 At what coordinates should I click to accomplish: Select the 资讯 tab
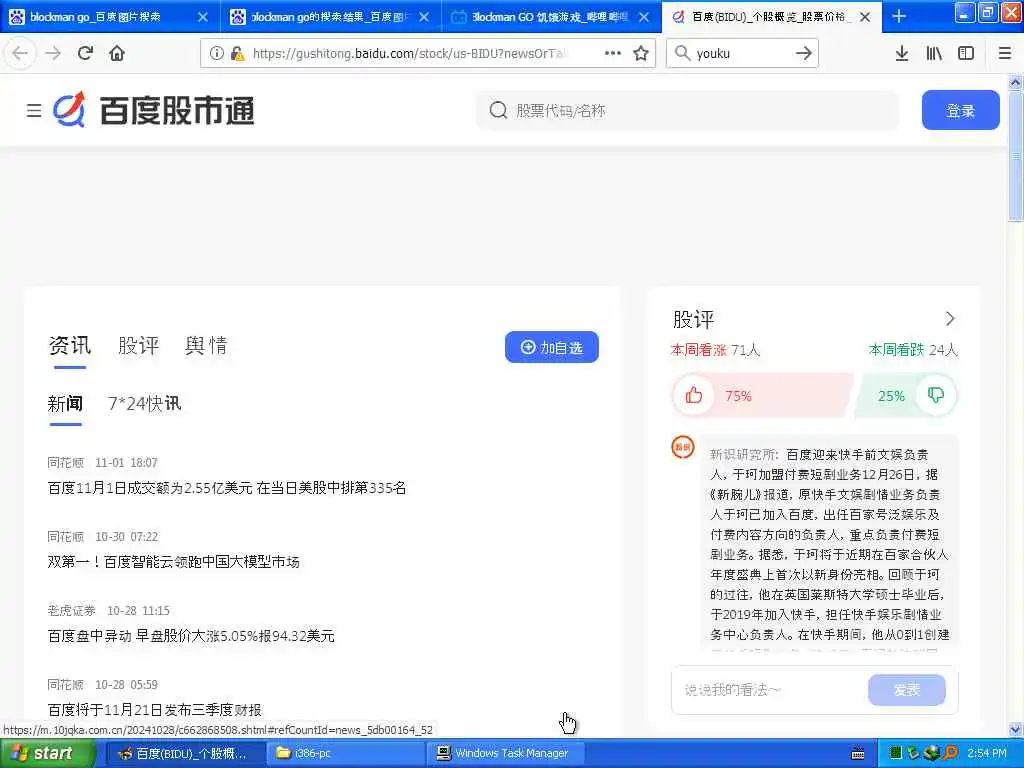70,345
